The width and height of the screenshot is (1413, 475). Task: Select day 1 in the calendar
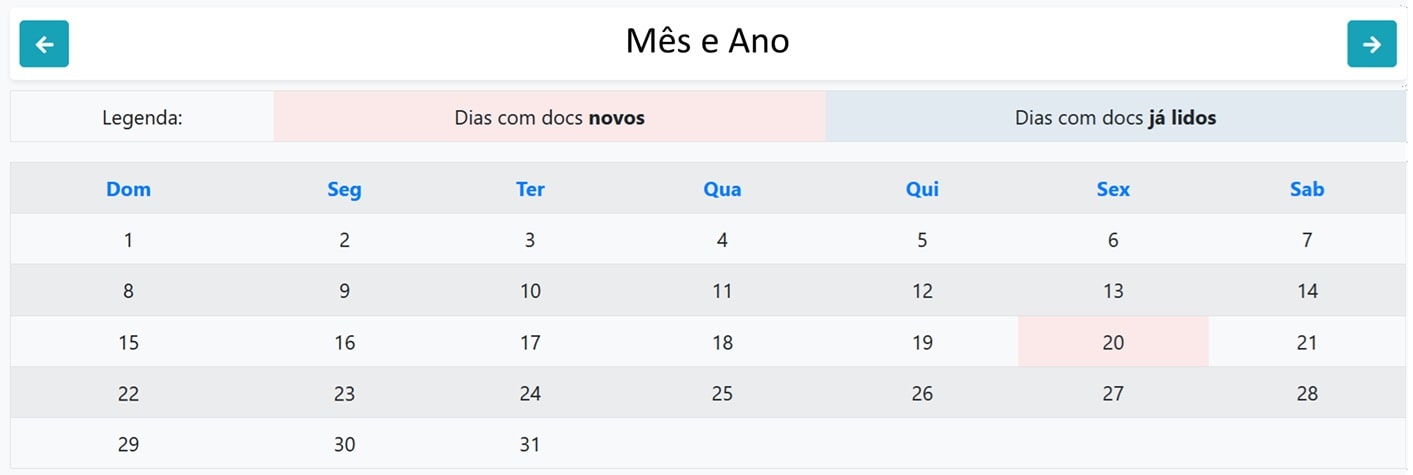[x=128, y=240]
